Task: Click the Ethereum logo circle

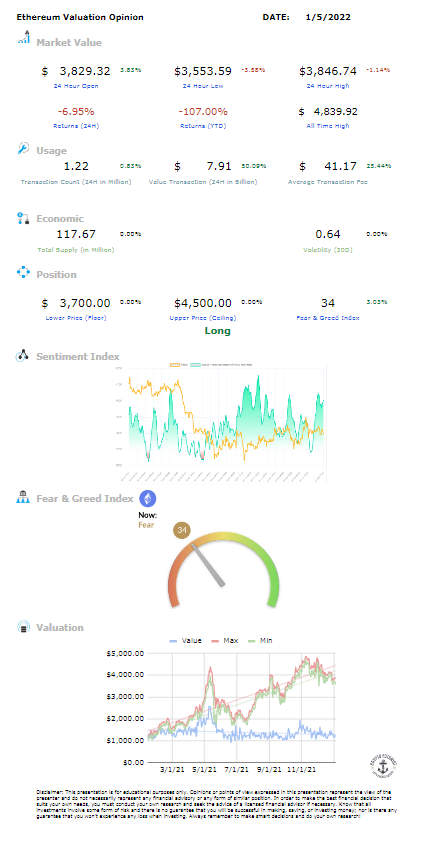Action: pos(148,498)
